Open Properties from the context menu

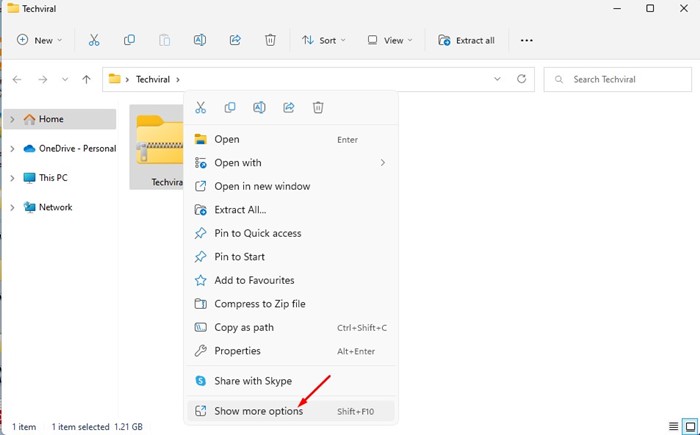[291, 351]
